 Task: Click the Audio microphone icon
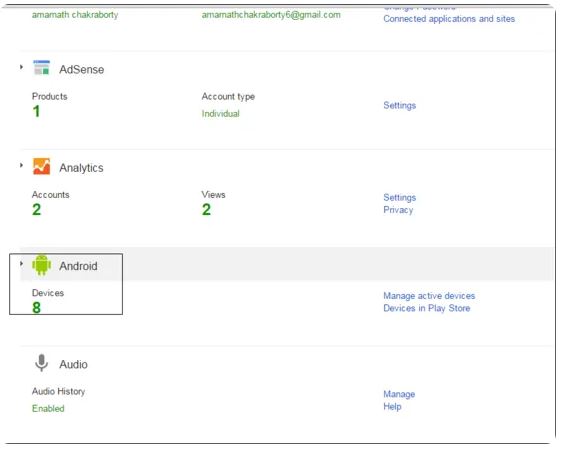pyautogui.click(x=42, y=363)
